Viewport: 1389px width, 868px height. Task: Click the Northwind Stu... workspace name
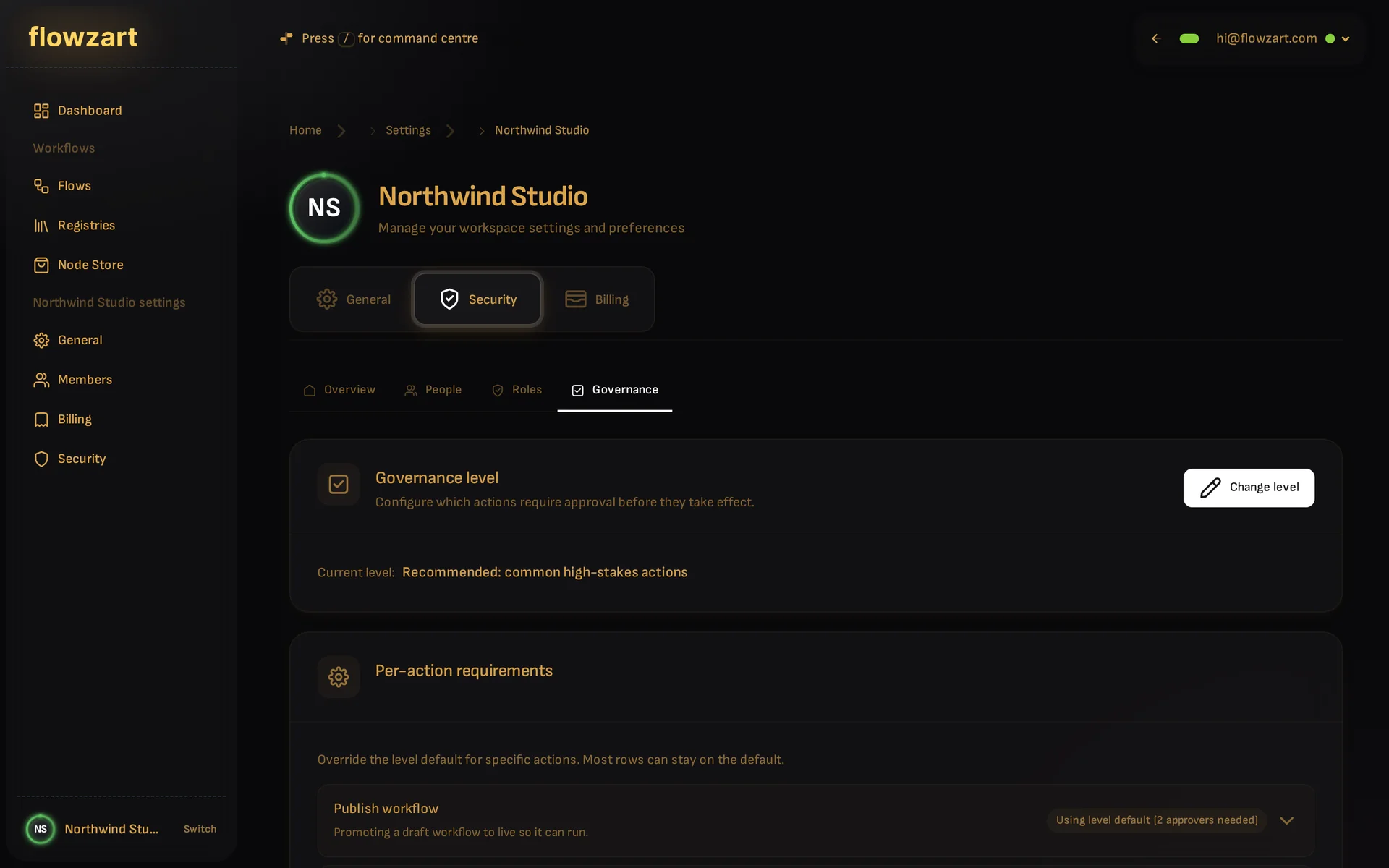click(111, 829)
